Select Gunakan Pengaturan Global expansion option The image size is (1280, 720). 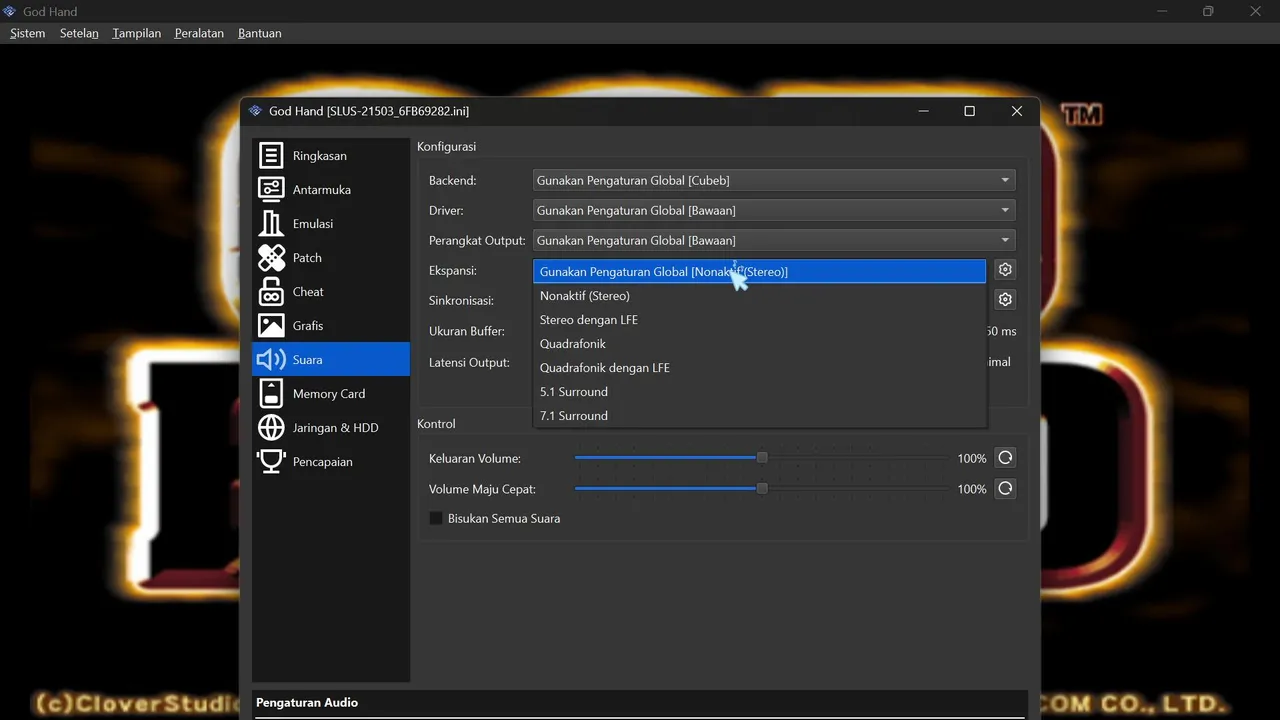760,272
